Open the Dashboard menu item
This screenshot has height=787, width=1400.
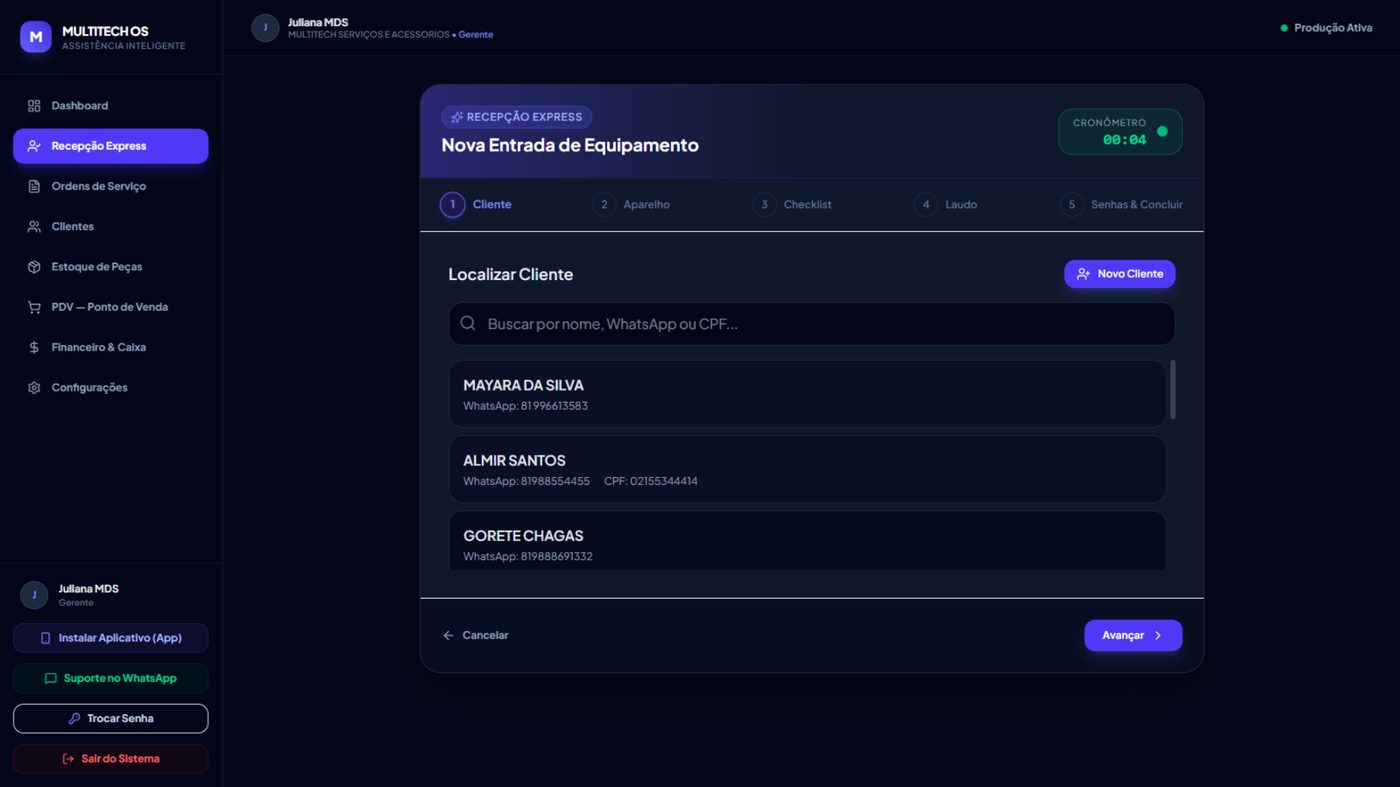111,106
